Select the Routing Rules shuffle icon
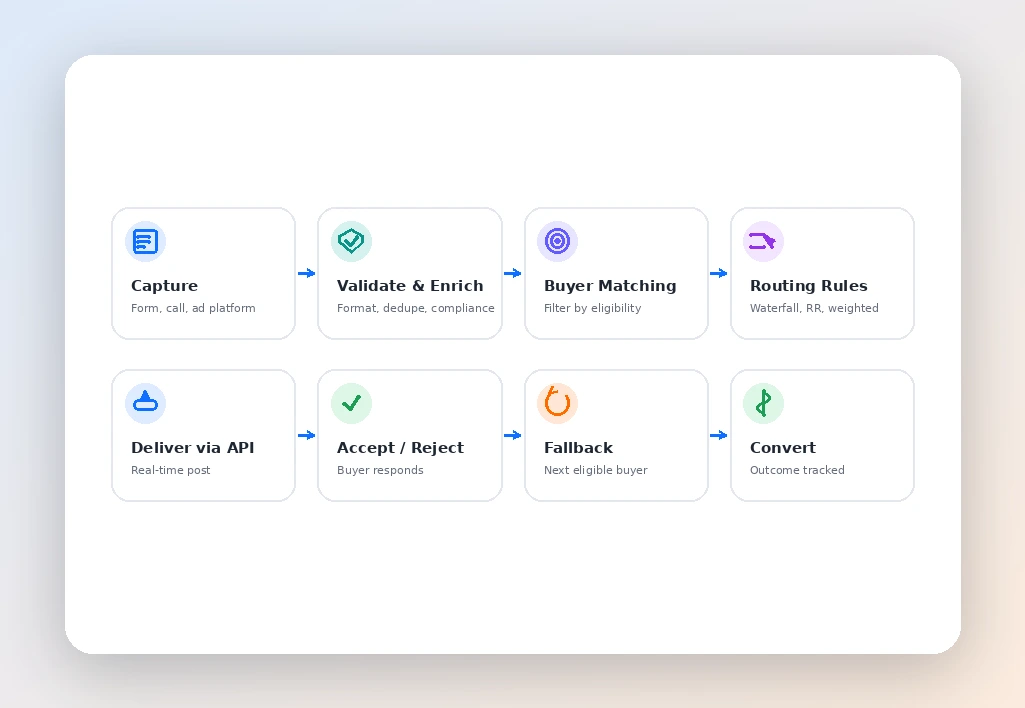1025x708 pixels. coord(763,241)
